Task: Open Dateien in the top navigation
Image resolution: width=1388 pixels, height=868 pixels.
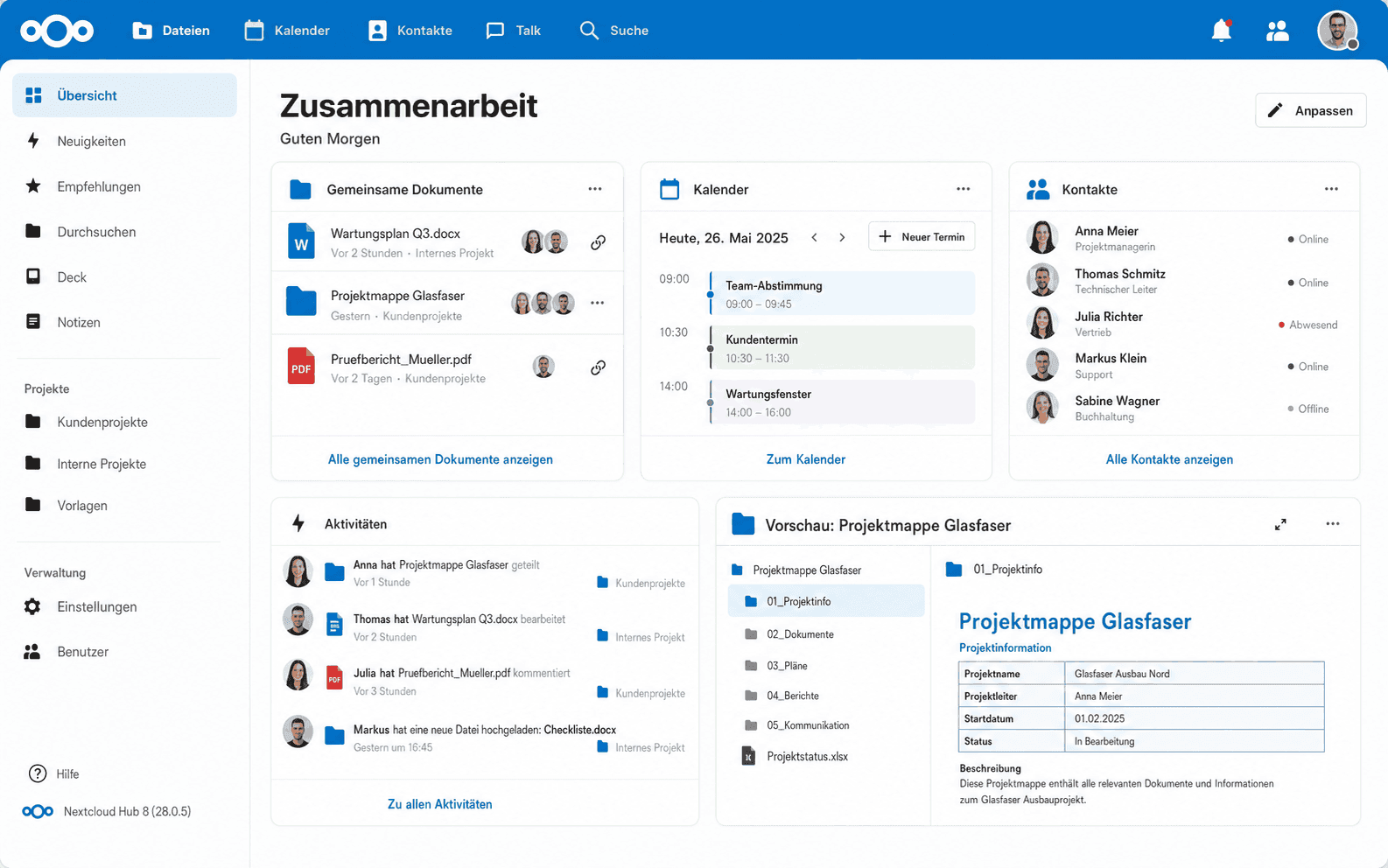Action: coord(171,31)
